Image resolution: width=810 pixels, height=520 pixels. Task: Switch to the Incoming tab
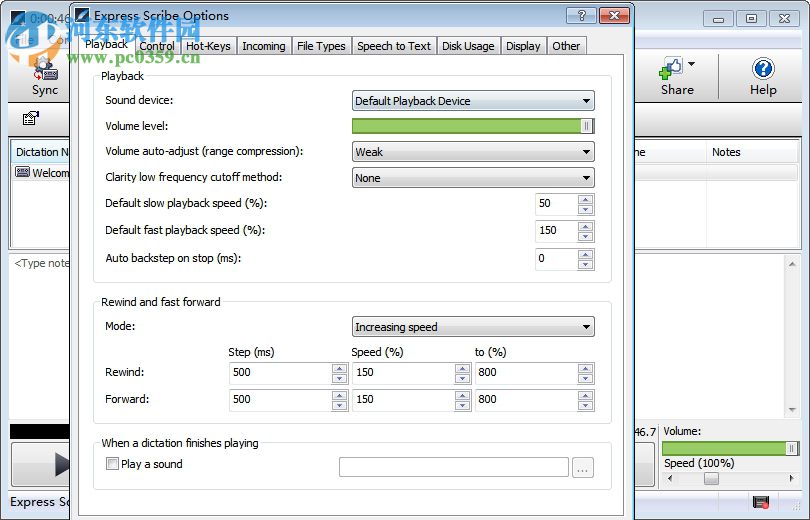tap(263, 46)
